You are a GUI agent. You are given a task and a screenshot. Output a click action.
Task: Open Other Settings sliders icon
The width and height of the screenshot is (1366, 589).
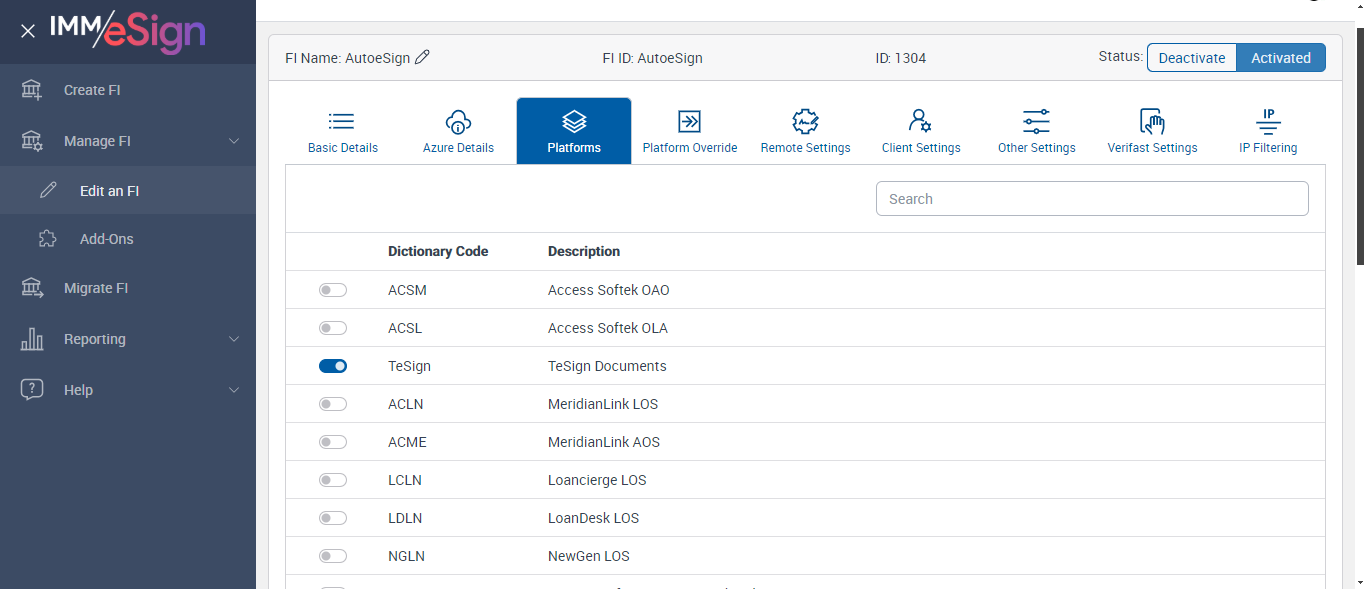coord(1036,122)
